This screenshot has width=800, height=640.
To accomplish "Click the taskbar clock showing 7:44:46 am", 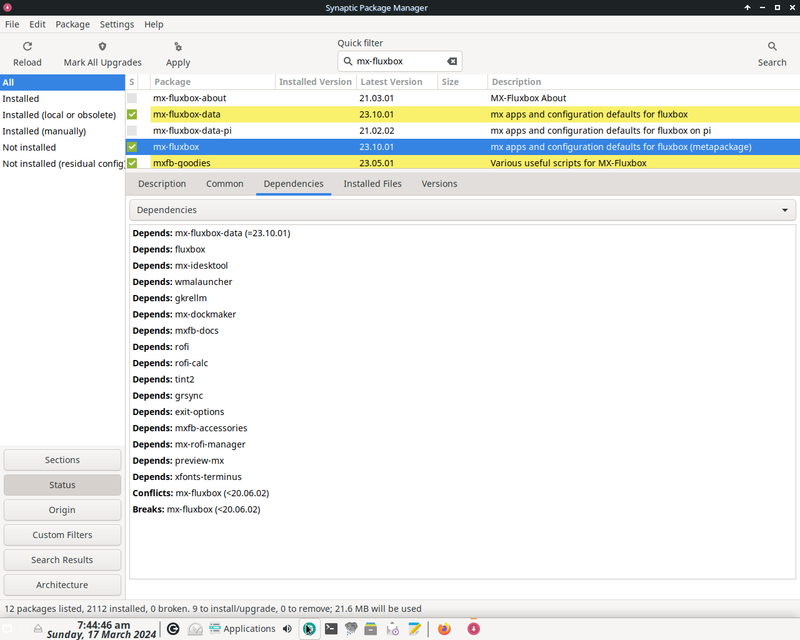I will (104, 625).
